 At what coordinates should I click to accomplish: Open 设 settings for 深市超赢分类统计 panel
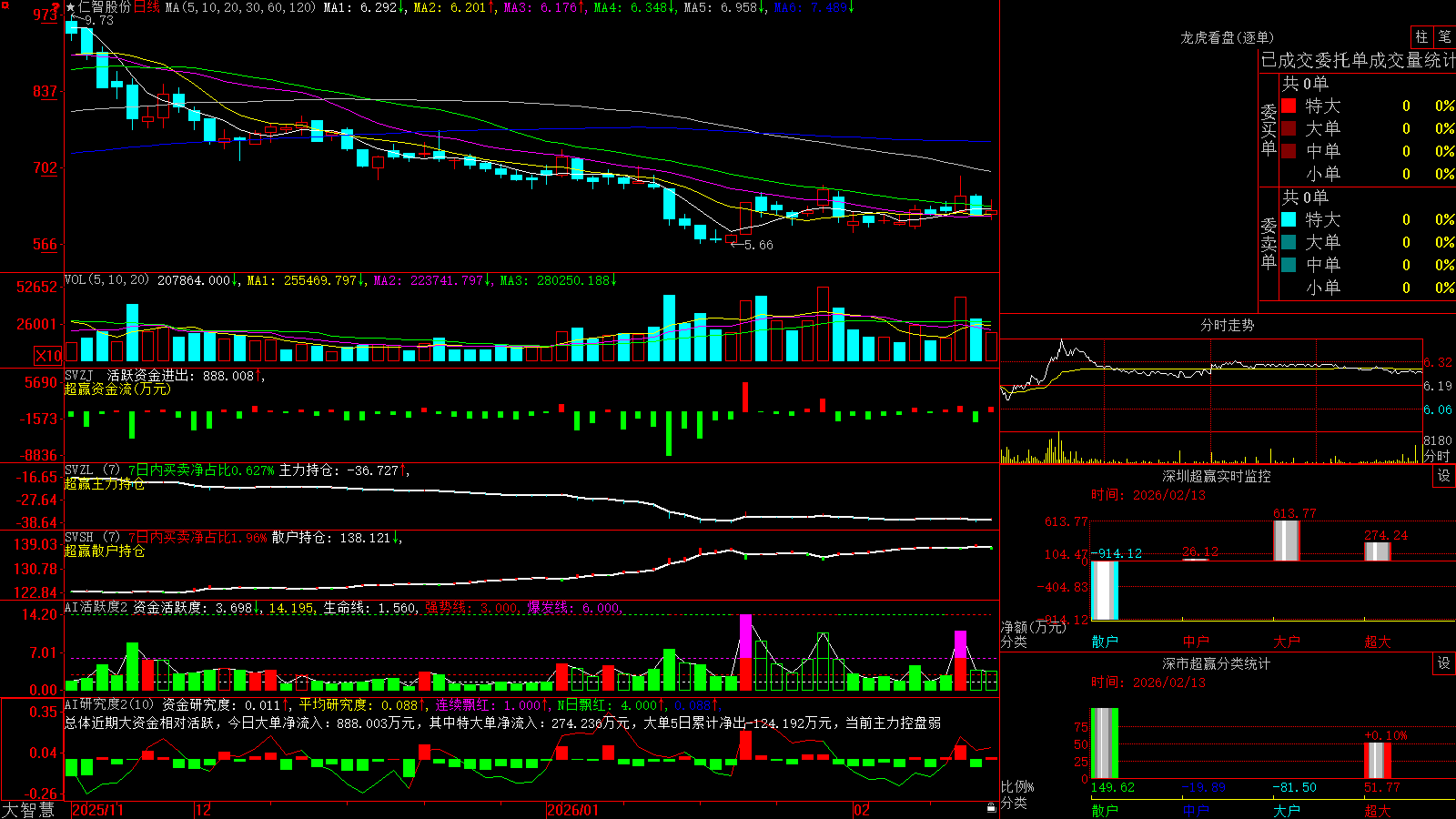pyautogui.click(x=1444, y=663)
